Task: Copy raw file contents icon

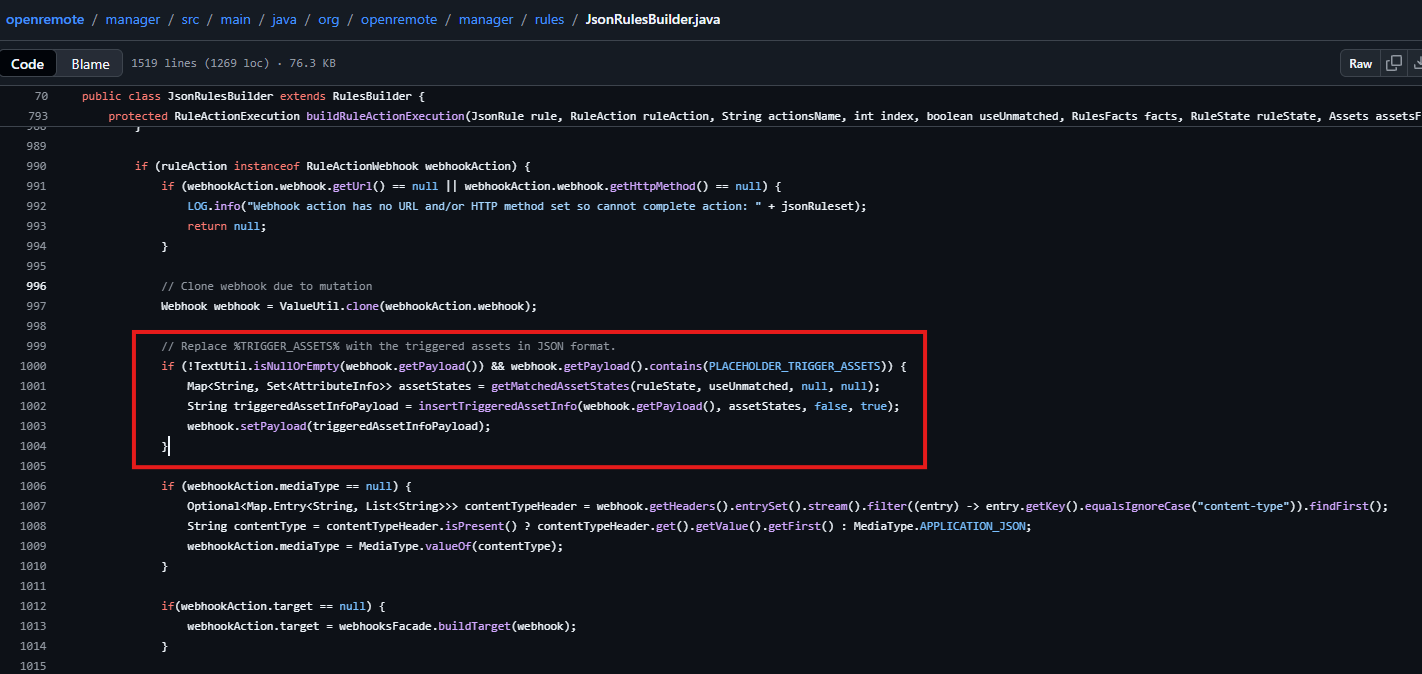Action: pyautogui.click(x=1393, y=63)
